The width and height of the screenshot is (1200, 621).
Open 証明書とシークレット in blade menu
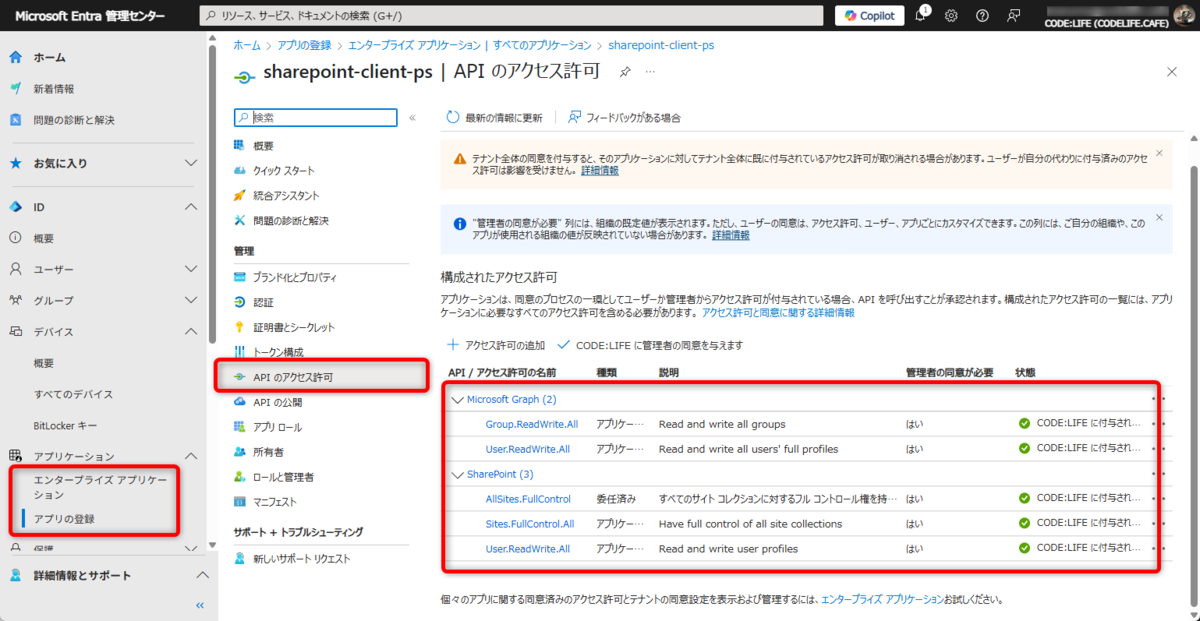tap(294, 327)
